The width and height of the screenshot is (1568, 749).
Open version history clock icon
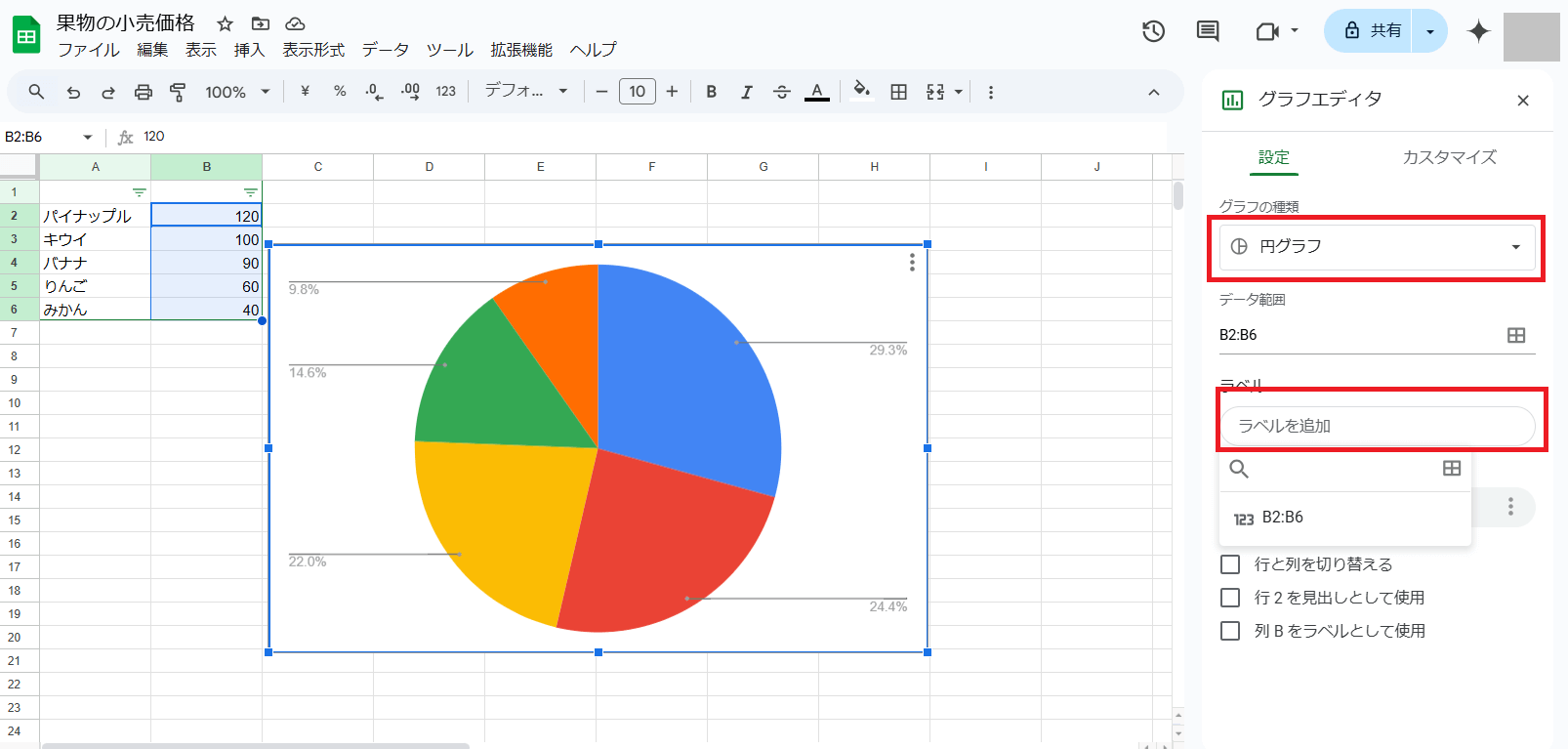click(1153, 31)
